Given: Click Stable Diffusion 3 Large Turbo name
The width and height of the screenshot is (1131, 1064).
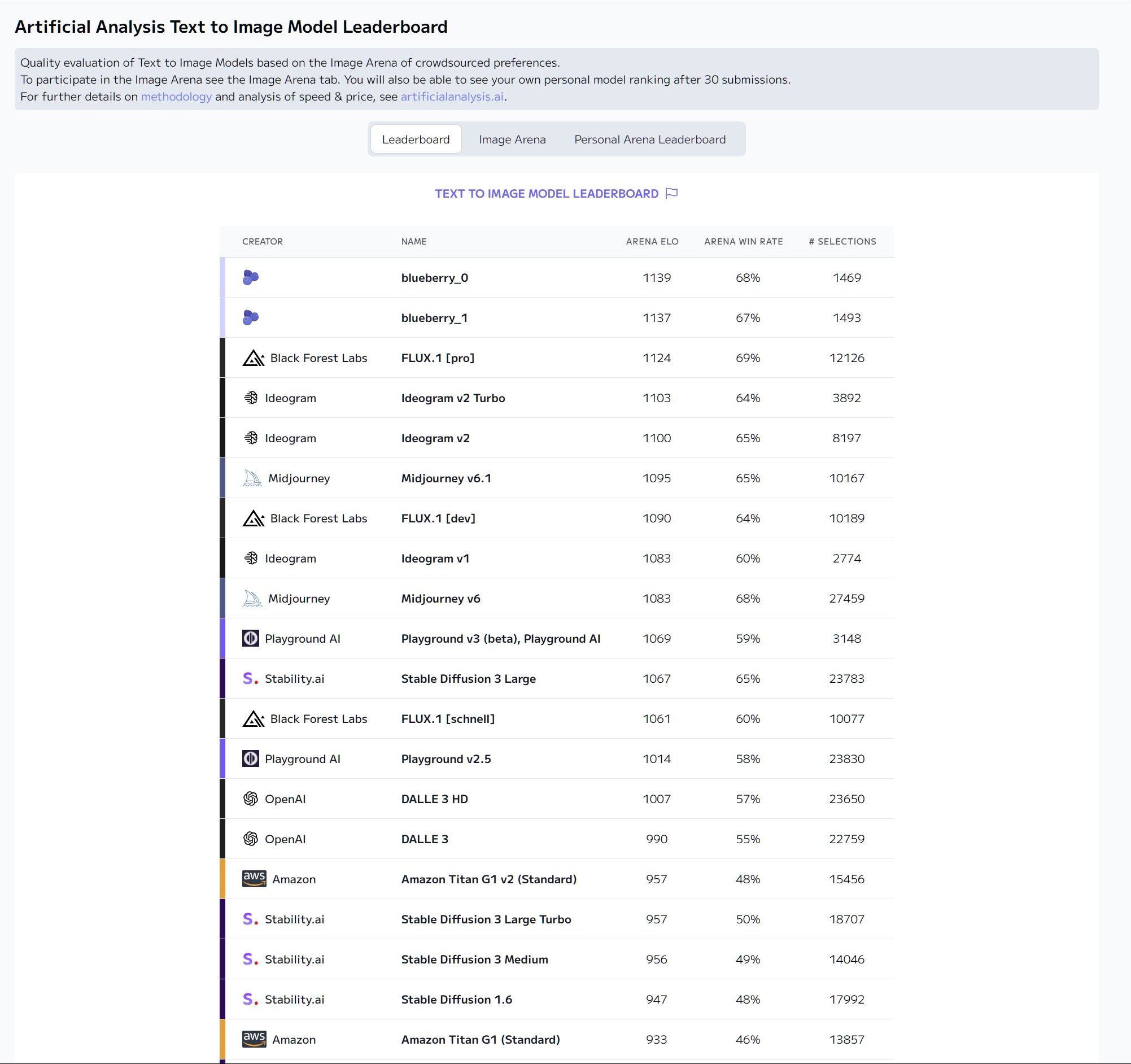Looking at the screenshot, I should coord(486,919).
